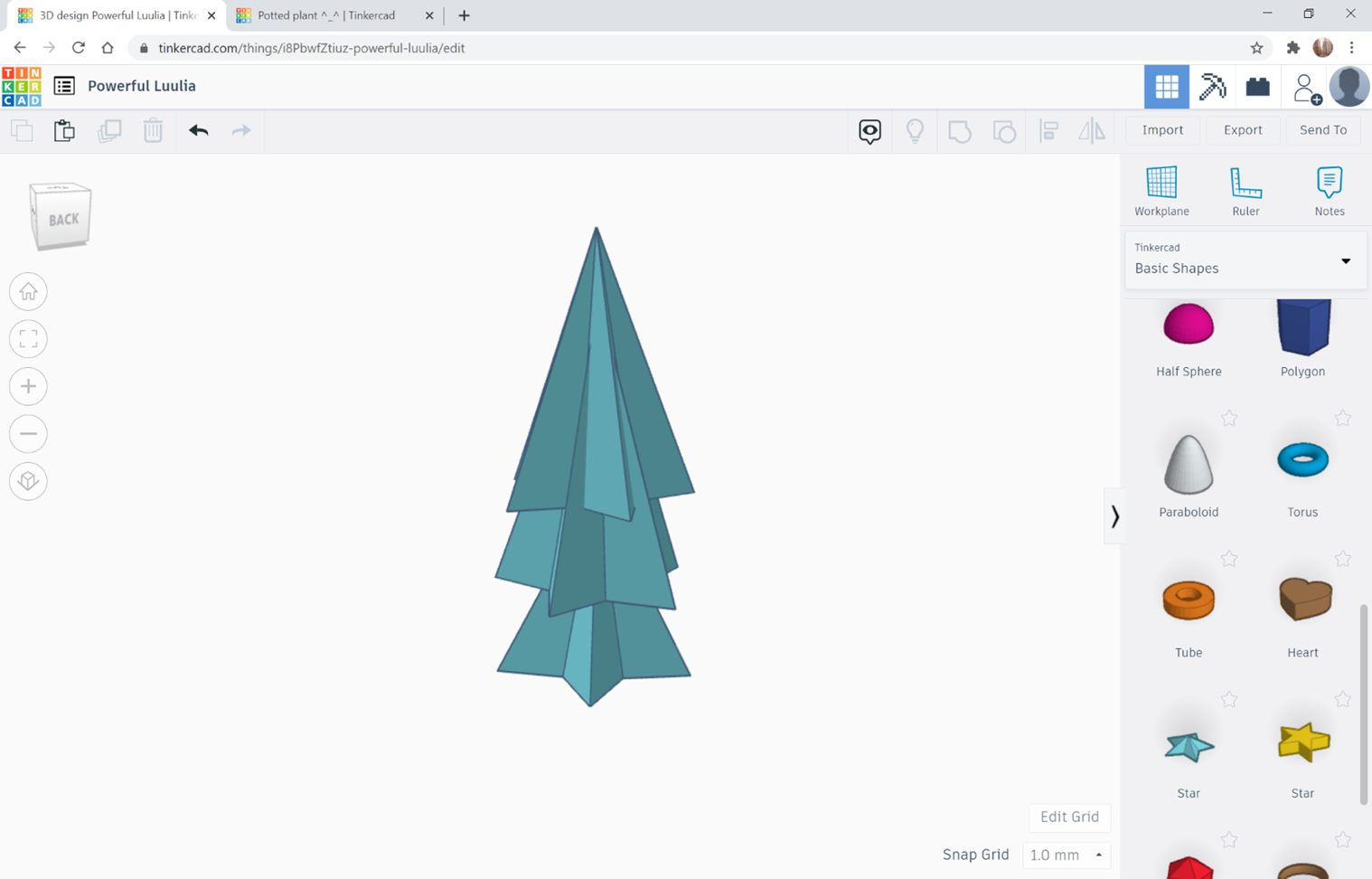Favorite the Tube shape star
Viewport: 1372px width, 879px height.
[x=1229, y=559]
